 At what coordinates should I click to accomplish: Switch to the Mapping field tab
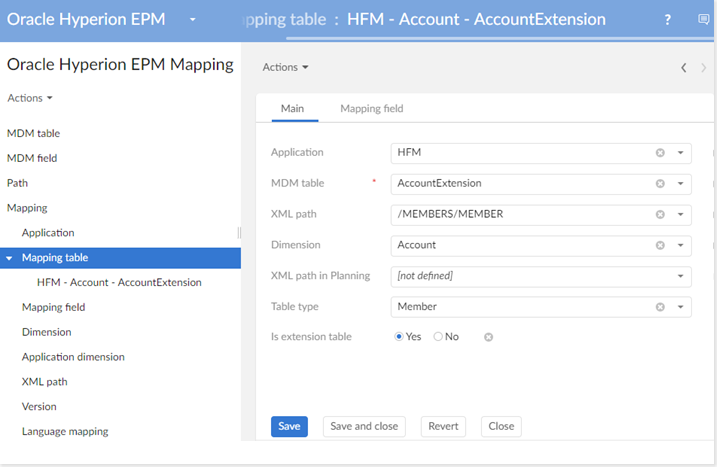click(x=371, y=108)
